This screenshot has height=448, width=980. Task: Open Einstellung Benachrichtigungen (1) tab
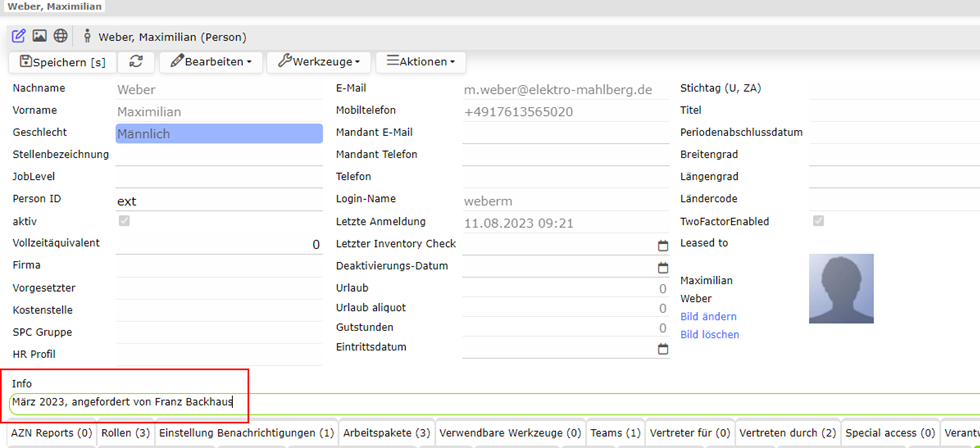(246, 432)
